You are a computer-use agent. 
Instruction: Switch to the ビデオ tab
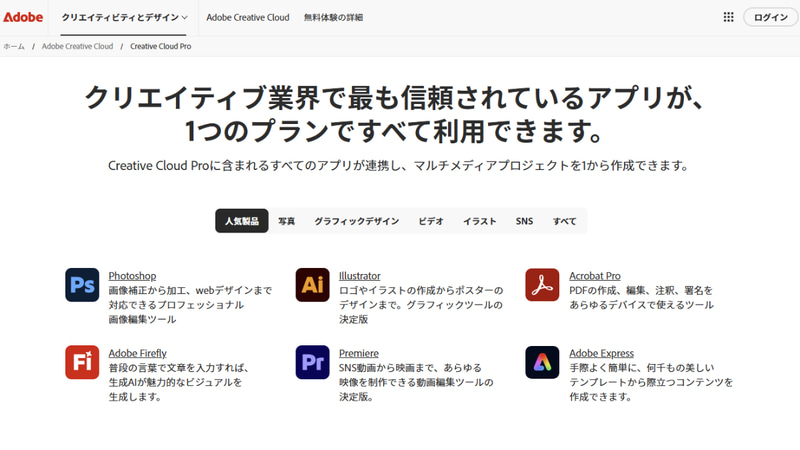tap(431, 221)
